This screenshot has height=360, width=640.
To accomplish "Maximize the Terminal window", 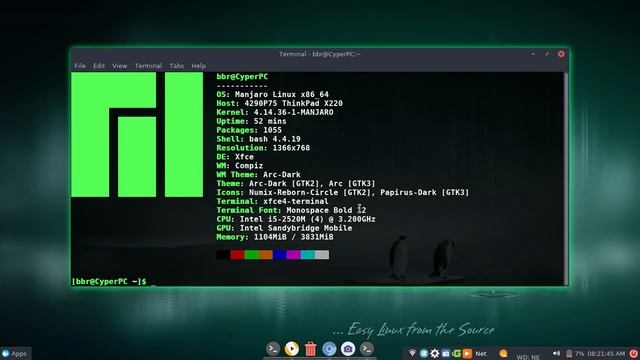I will [547, 54].
